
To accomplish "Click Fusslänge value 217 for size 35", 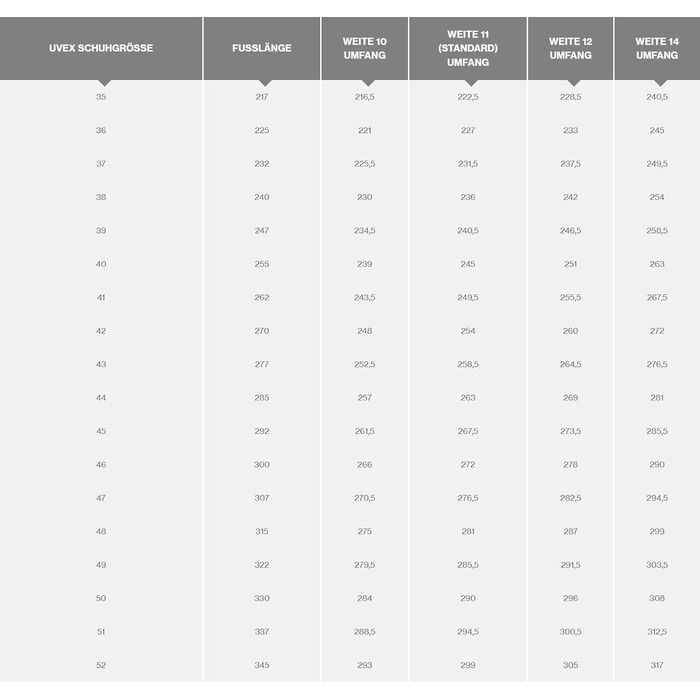I will point(262,97).
